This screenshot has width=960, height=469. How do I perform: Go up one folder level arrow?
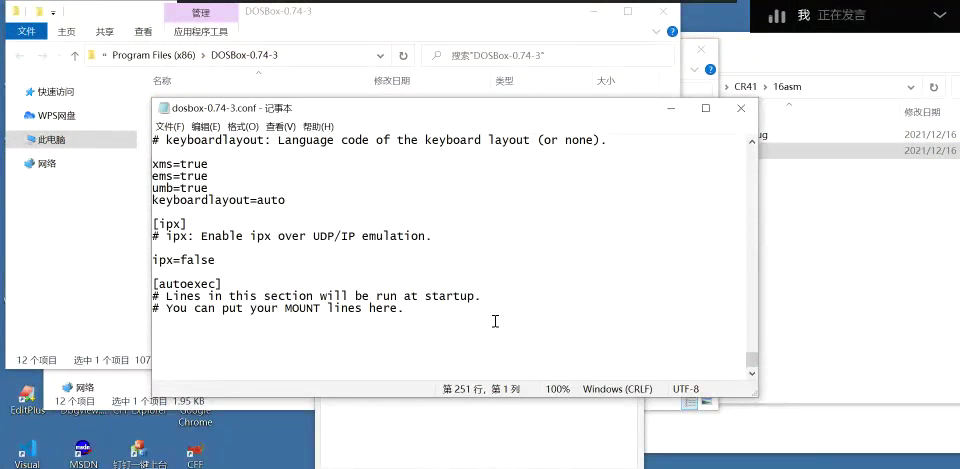(x=75, y=56)
